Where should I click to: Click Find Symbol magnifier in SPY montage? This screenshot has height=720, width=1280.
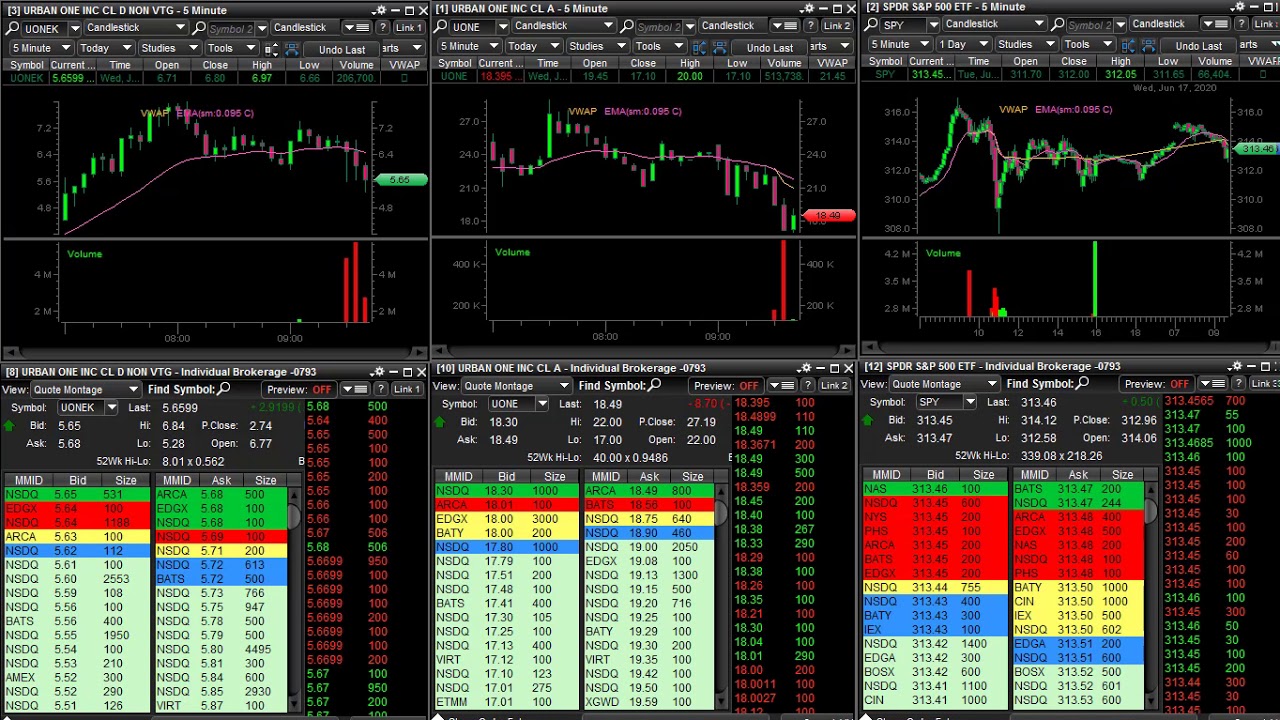point(1082,383)
